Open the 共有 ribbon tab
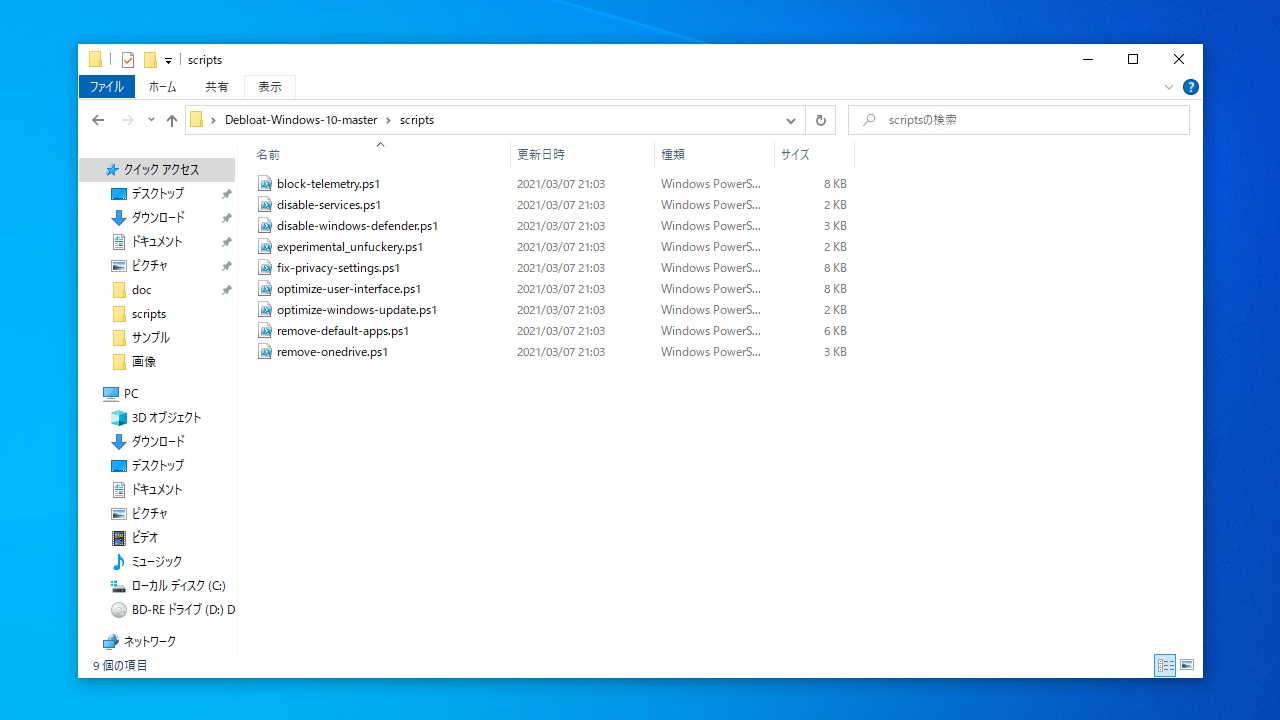 [x=217, y=87]
